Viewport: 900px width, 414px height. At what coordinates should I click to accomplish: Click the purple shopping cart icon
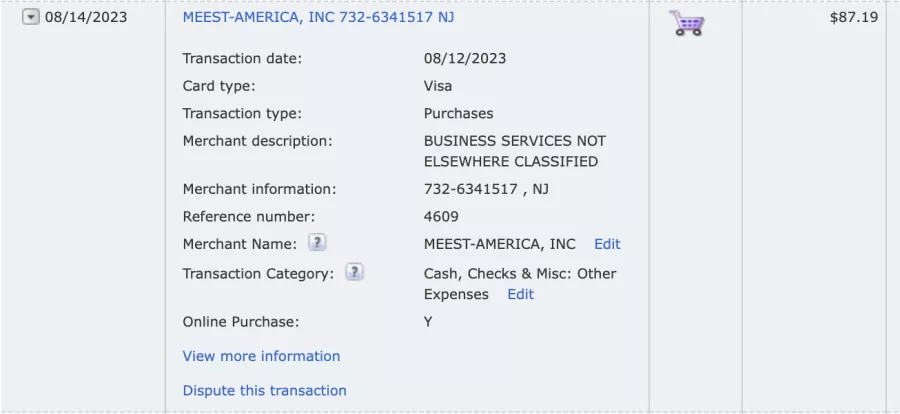[686, 23]
